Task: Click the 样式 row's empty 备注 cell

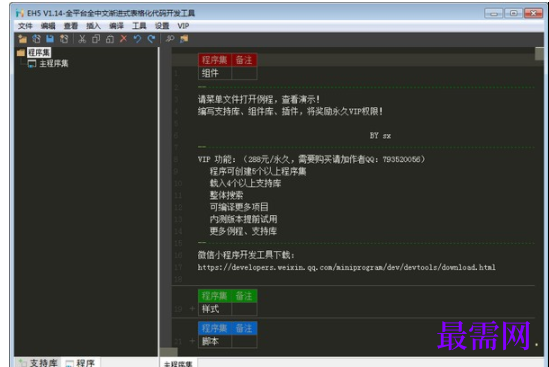Action: (244, 309)
